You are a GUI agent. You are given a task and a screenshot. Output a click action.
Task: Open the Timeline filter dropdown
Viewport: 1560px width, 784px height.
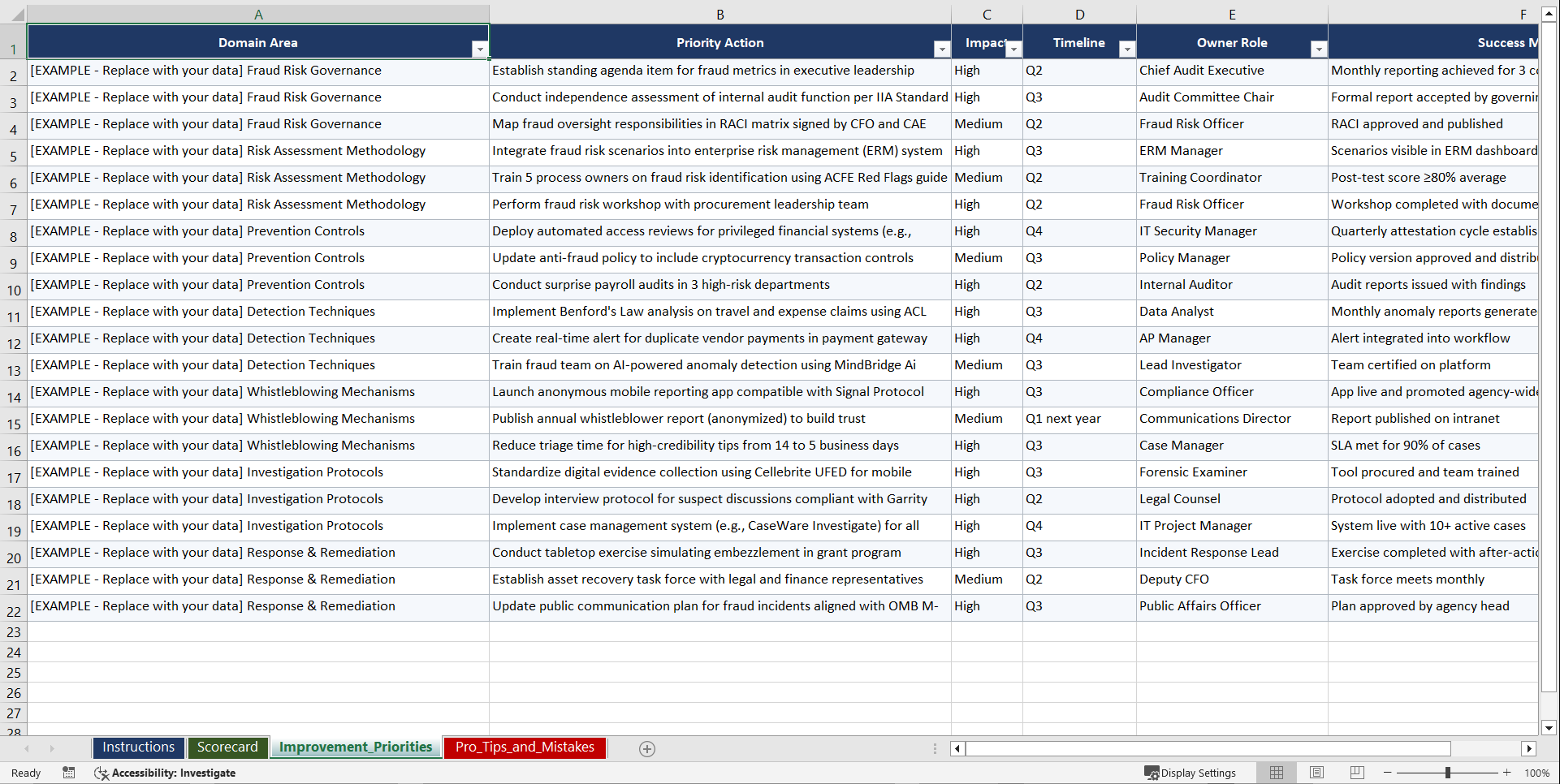click(1127, 49)
